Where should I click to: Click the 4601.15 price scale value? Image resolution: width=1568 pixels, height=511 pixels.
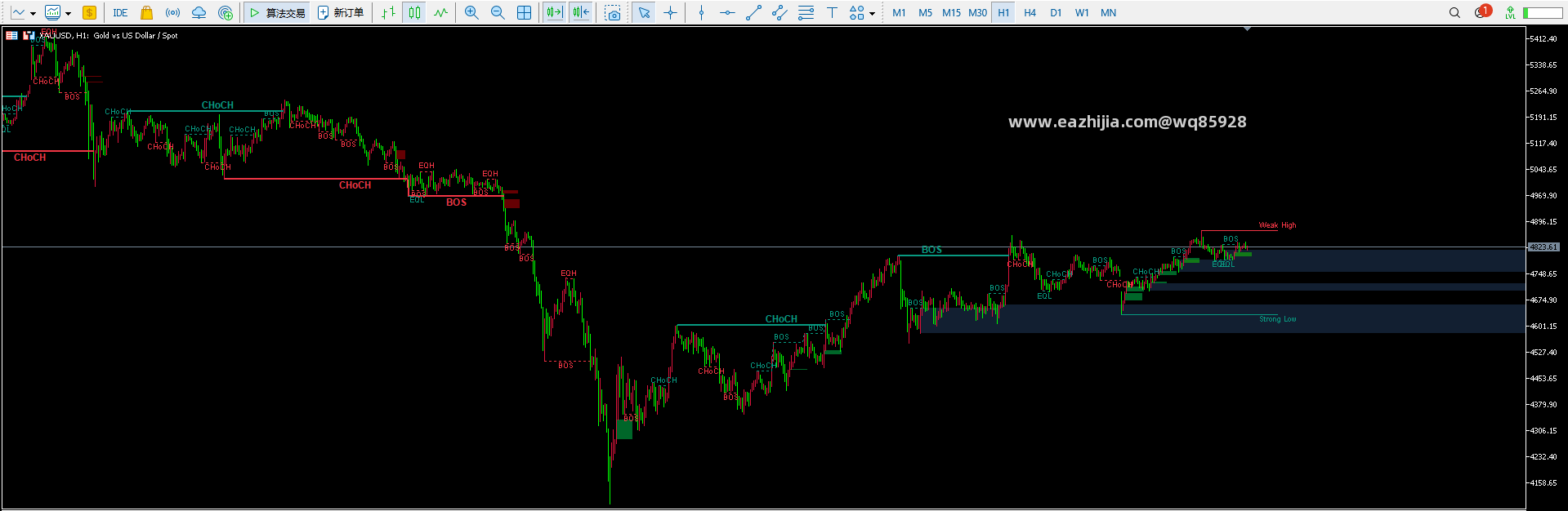(x=1543, y=326)
